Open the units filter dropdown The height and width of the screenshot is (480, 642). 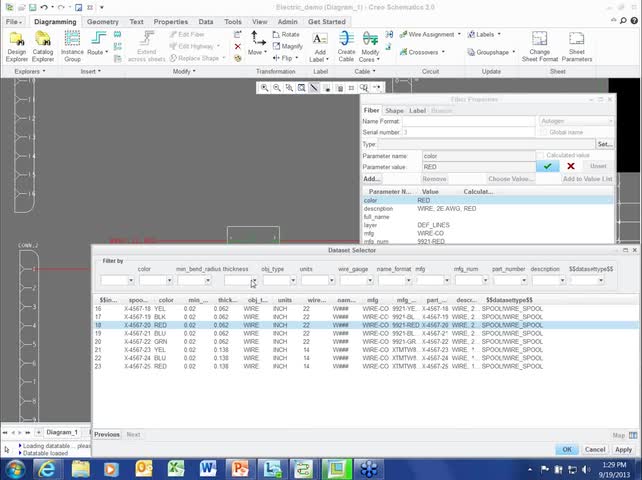[x=332, y=281]
